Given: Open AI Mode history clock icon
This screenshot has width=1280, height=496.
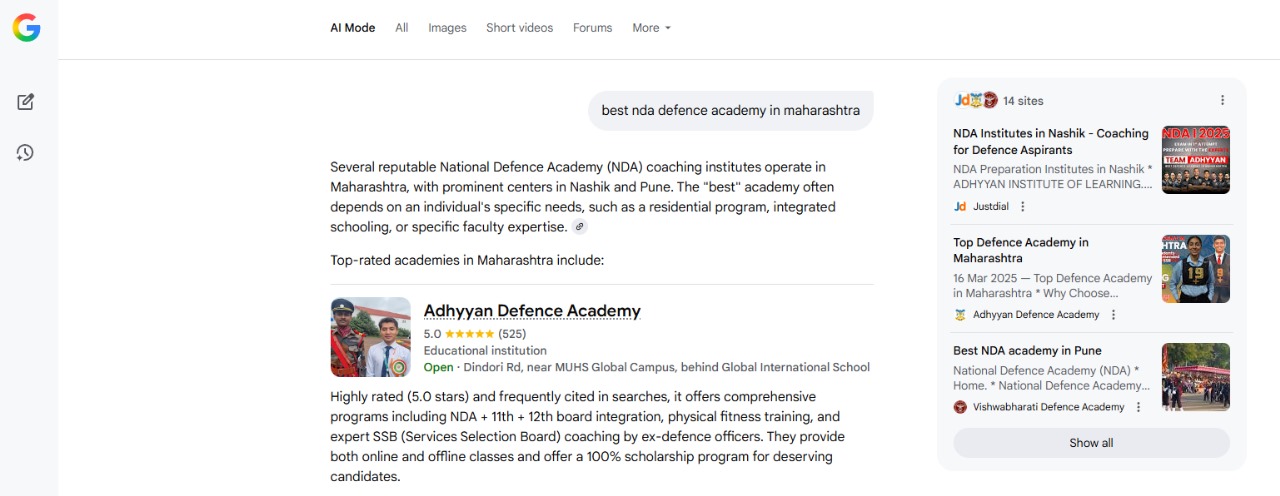Looking at the screenshot, I should (x=26, y=153).
